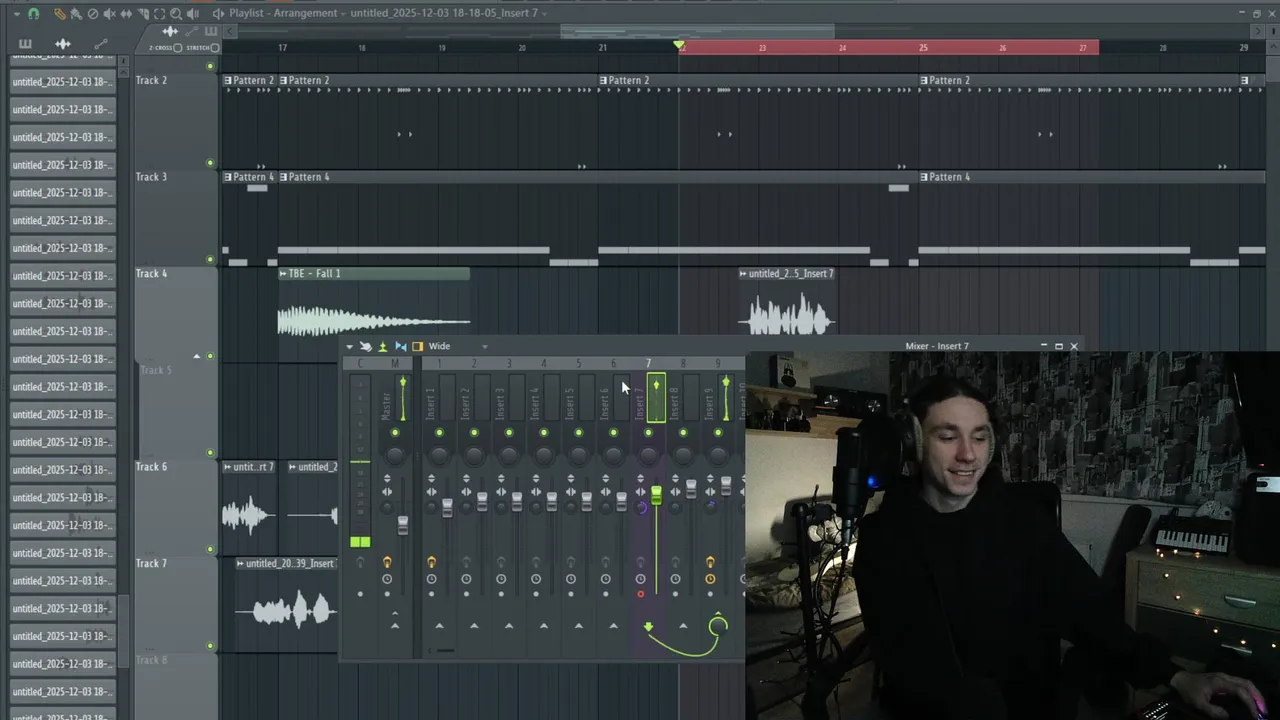
Task: Toggle Insert 9 effects enable icon
Action: pos(710,563)
